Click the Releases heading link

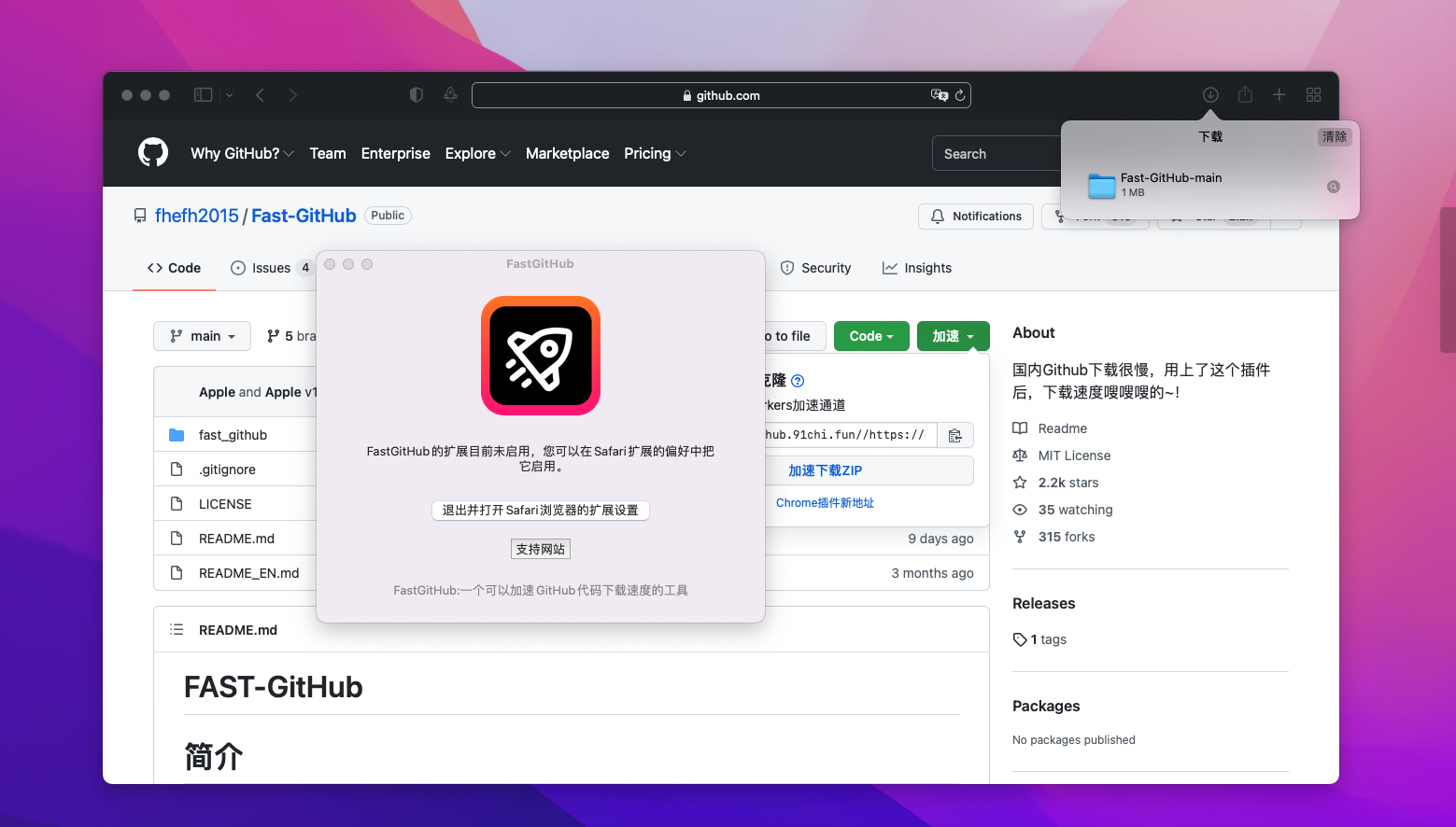click(x=1044, y=603)
